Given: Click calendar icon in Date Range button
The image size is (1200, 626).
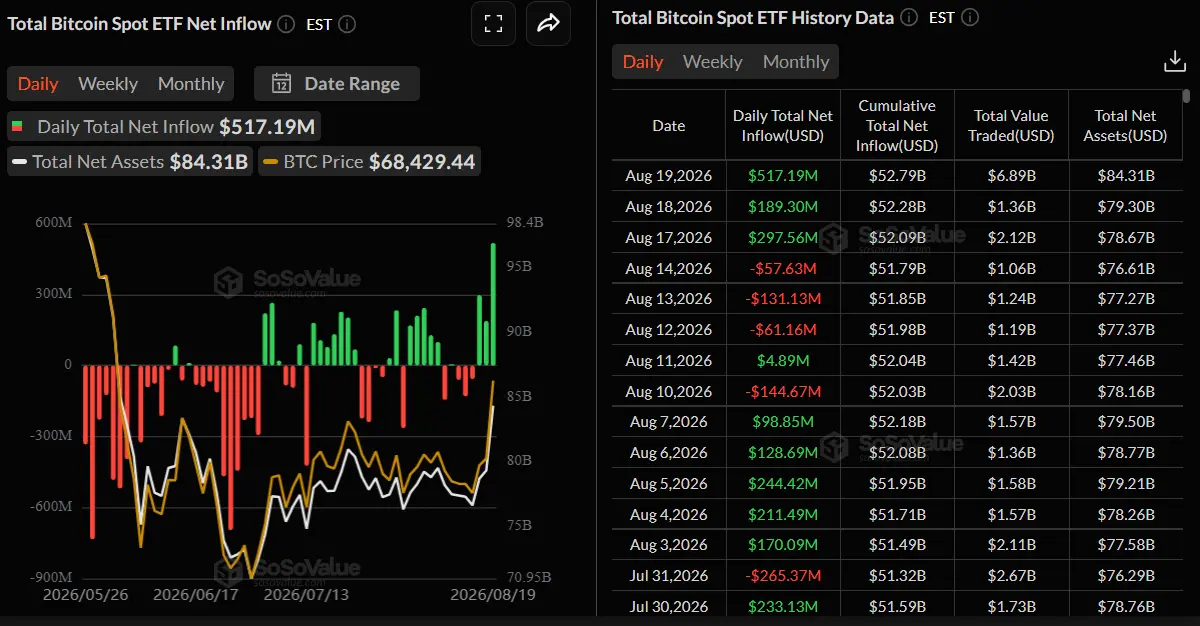Looking at the screenshot, I should point(282,84).
